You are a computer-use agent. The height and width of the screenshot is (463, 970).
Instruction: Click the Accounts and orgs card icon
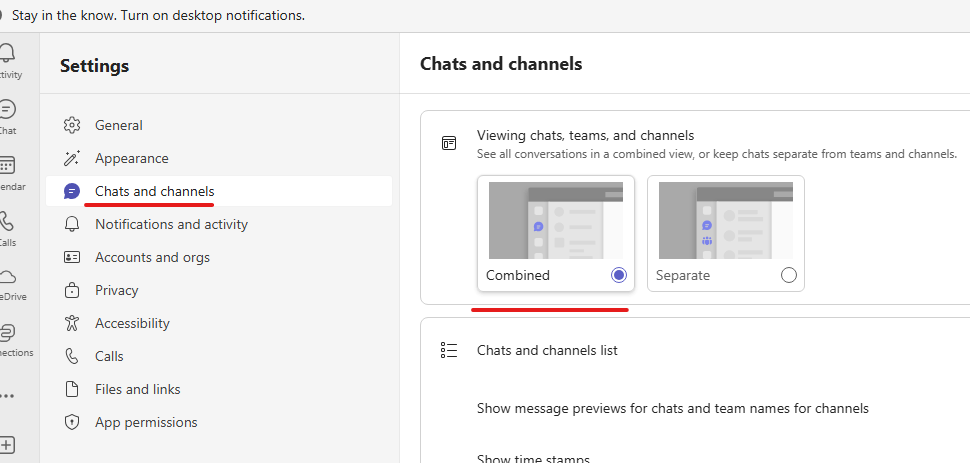(x=72, y=257)
